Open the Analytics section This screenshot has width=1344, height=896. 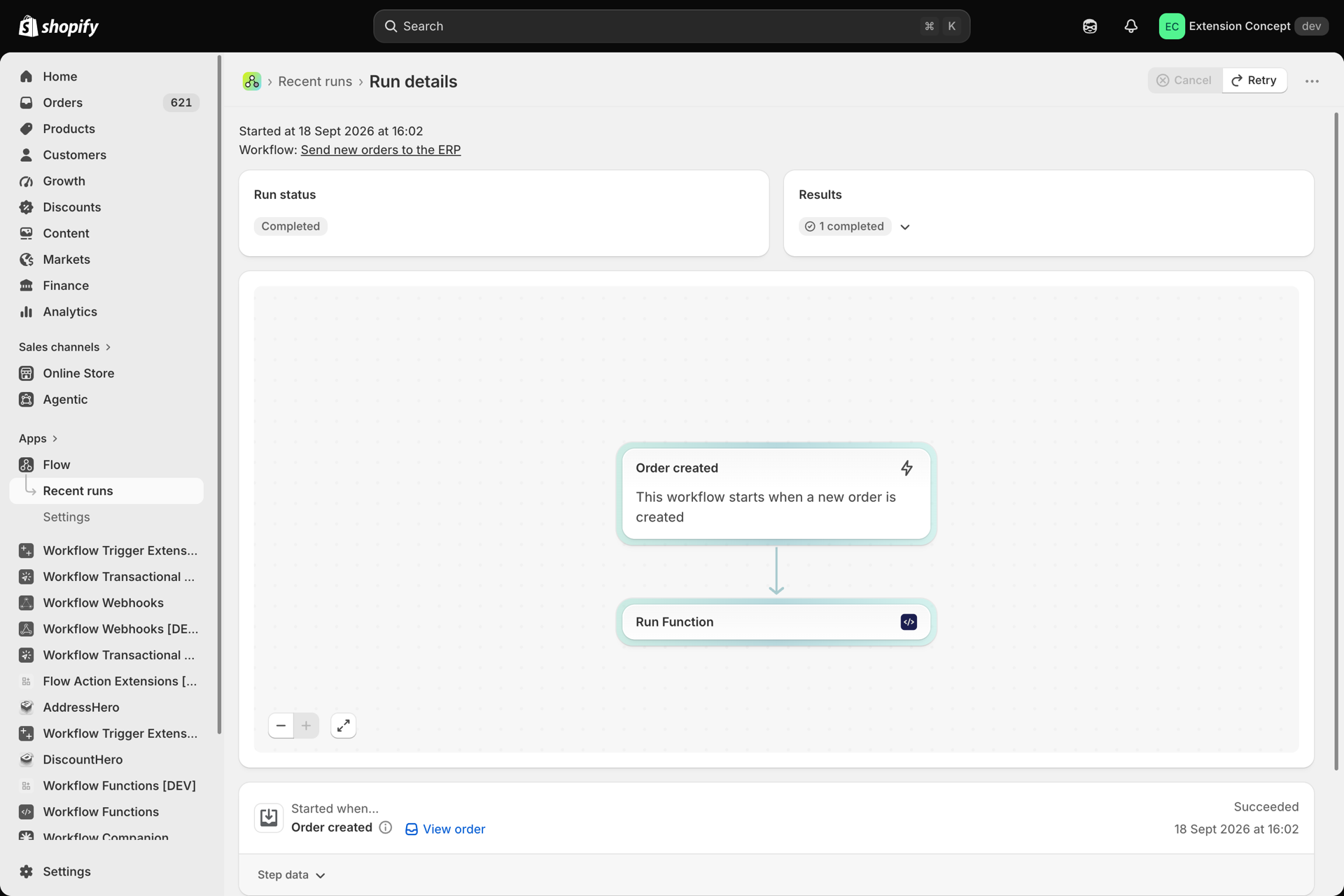pos(106,311)
